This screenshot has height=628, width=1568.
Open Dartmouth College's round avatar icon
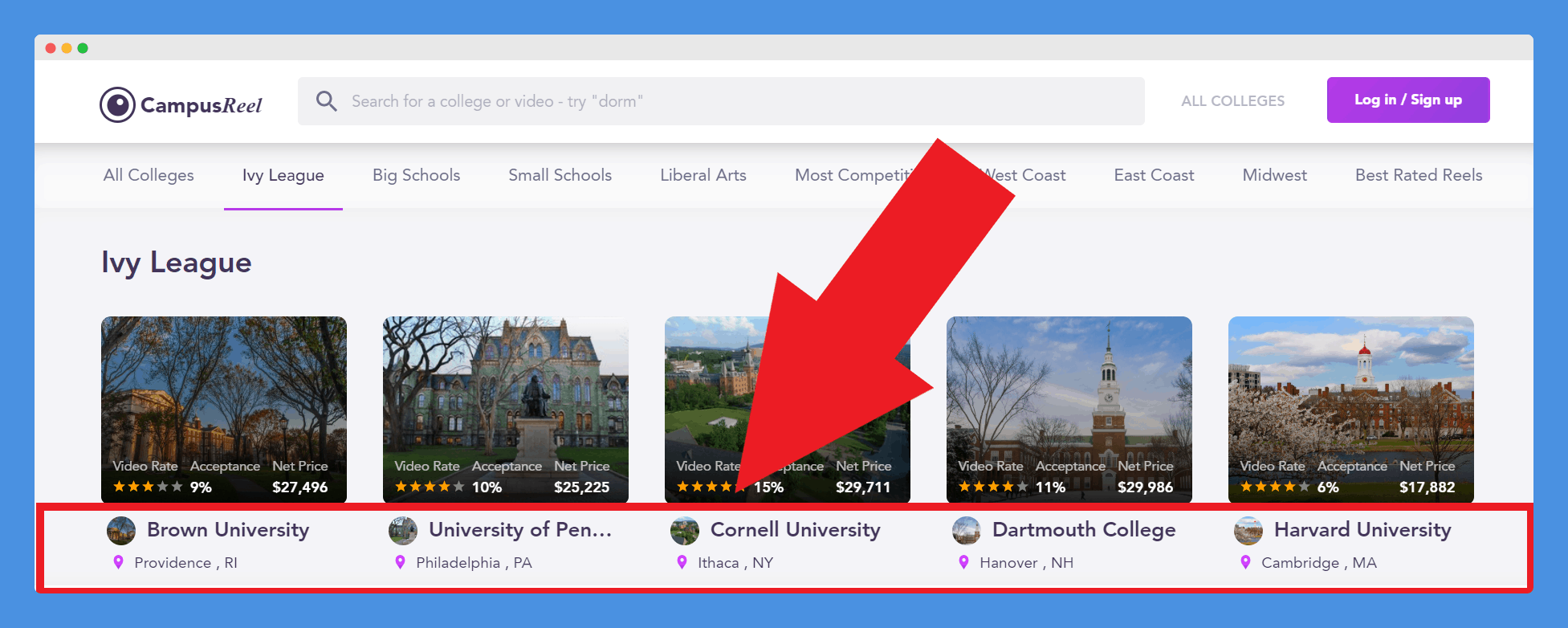967,531
